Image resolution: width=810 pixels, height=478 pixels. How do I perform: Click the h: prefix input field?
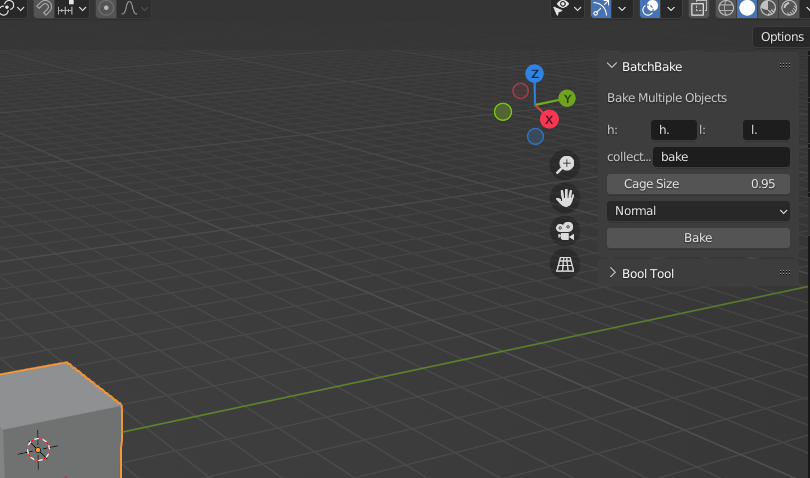coord(674,130)
